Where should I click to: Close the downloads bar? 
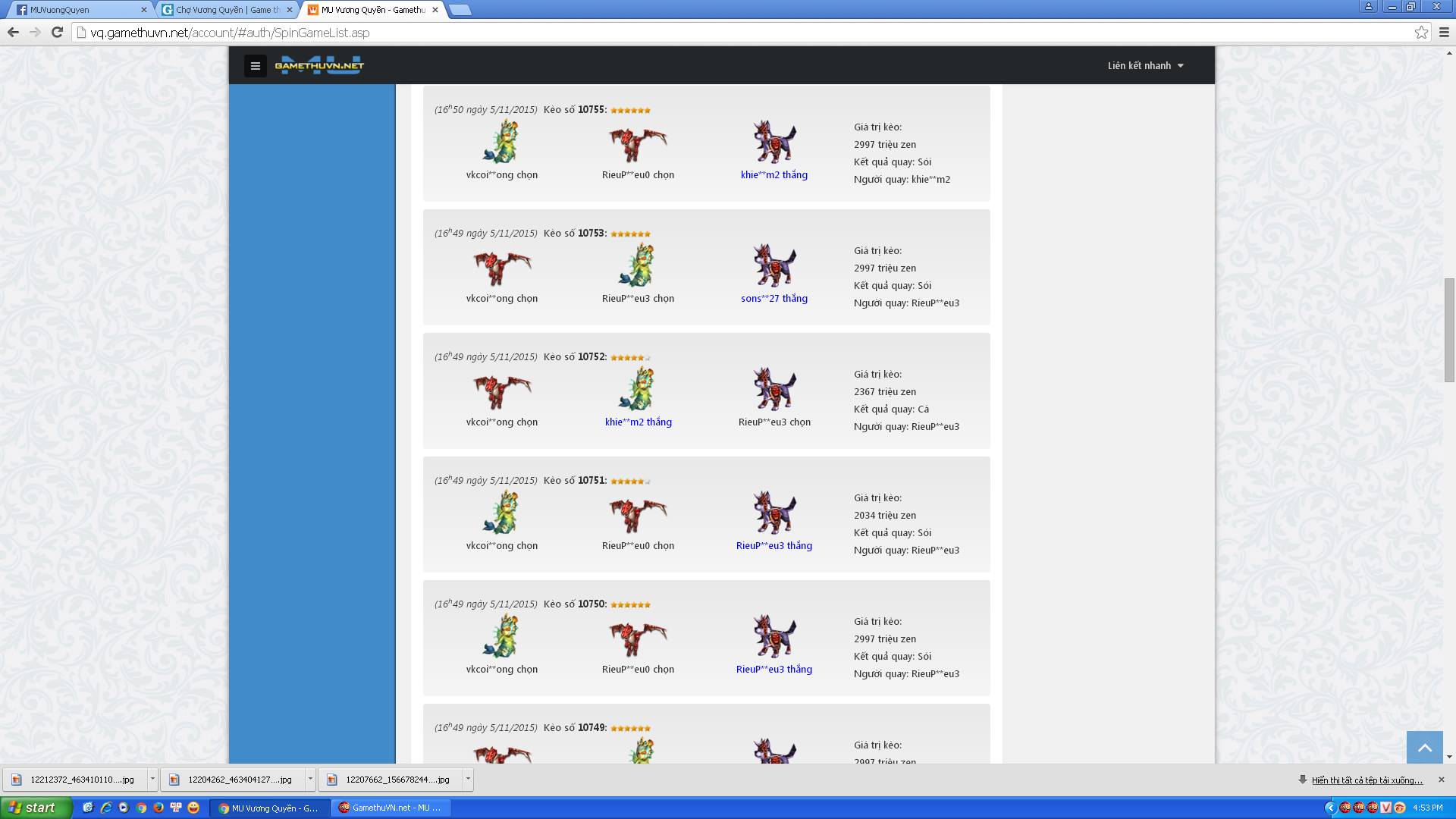tap(1442, 780)
